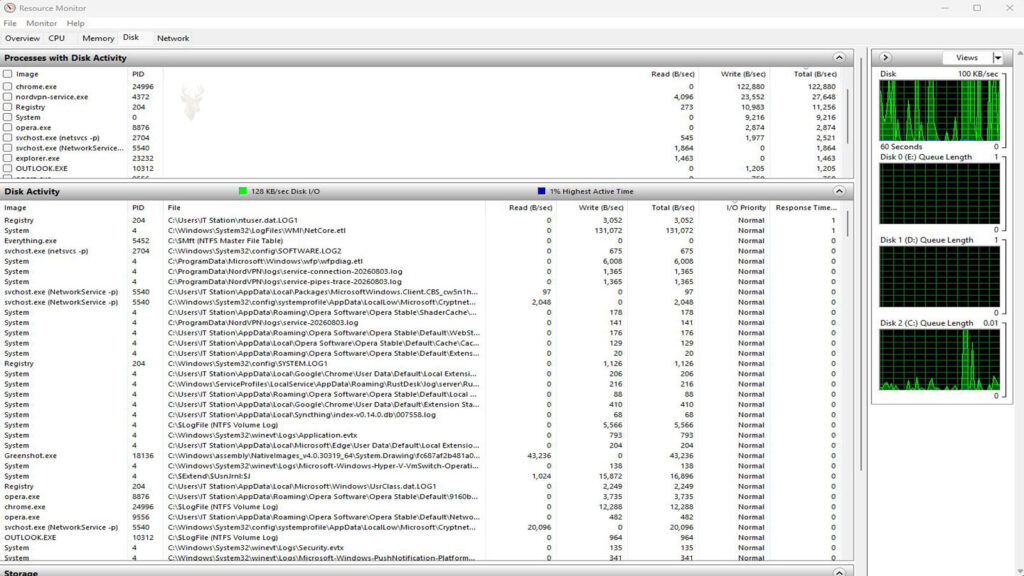
Task: Switch to the Overview tab
Action: point(22,38)
